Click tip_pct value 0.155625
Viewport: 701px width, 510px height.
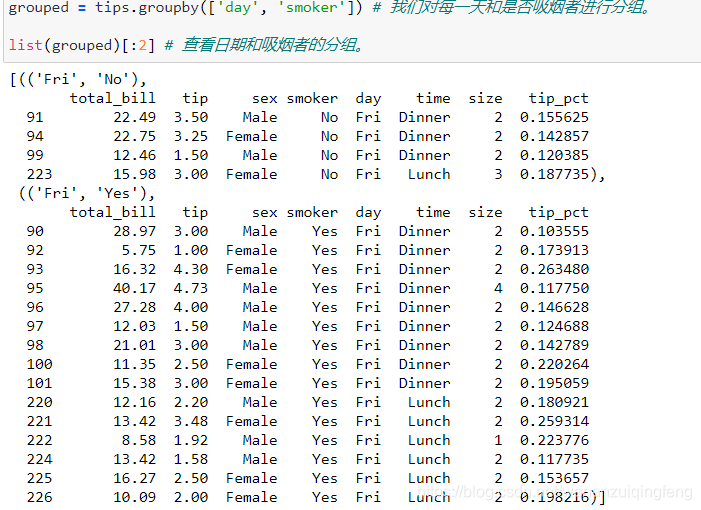tap(554, 117)
